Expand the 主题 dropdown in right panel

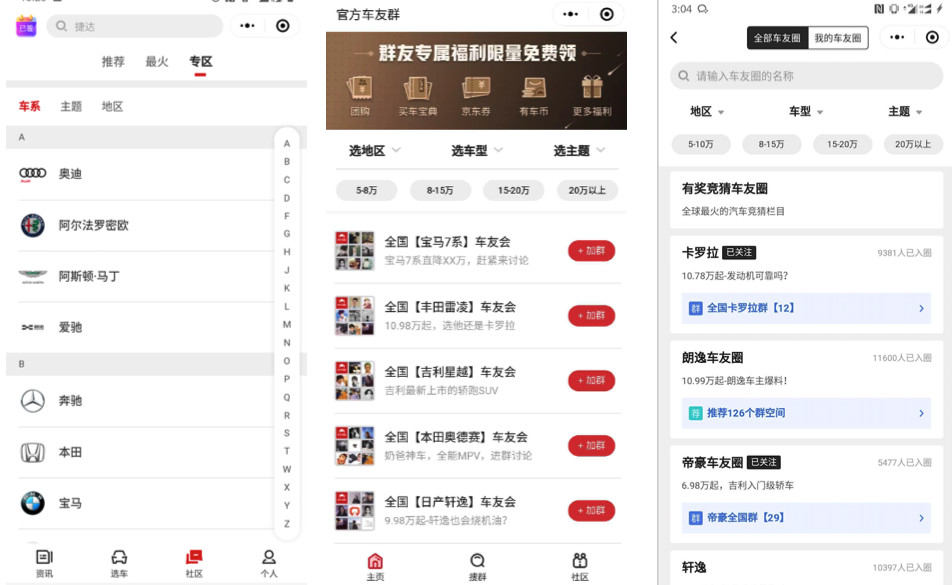(x=904, y=112)
